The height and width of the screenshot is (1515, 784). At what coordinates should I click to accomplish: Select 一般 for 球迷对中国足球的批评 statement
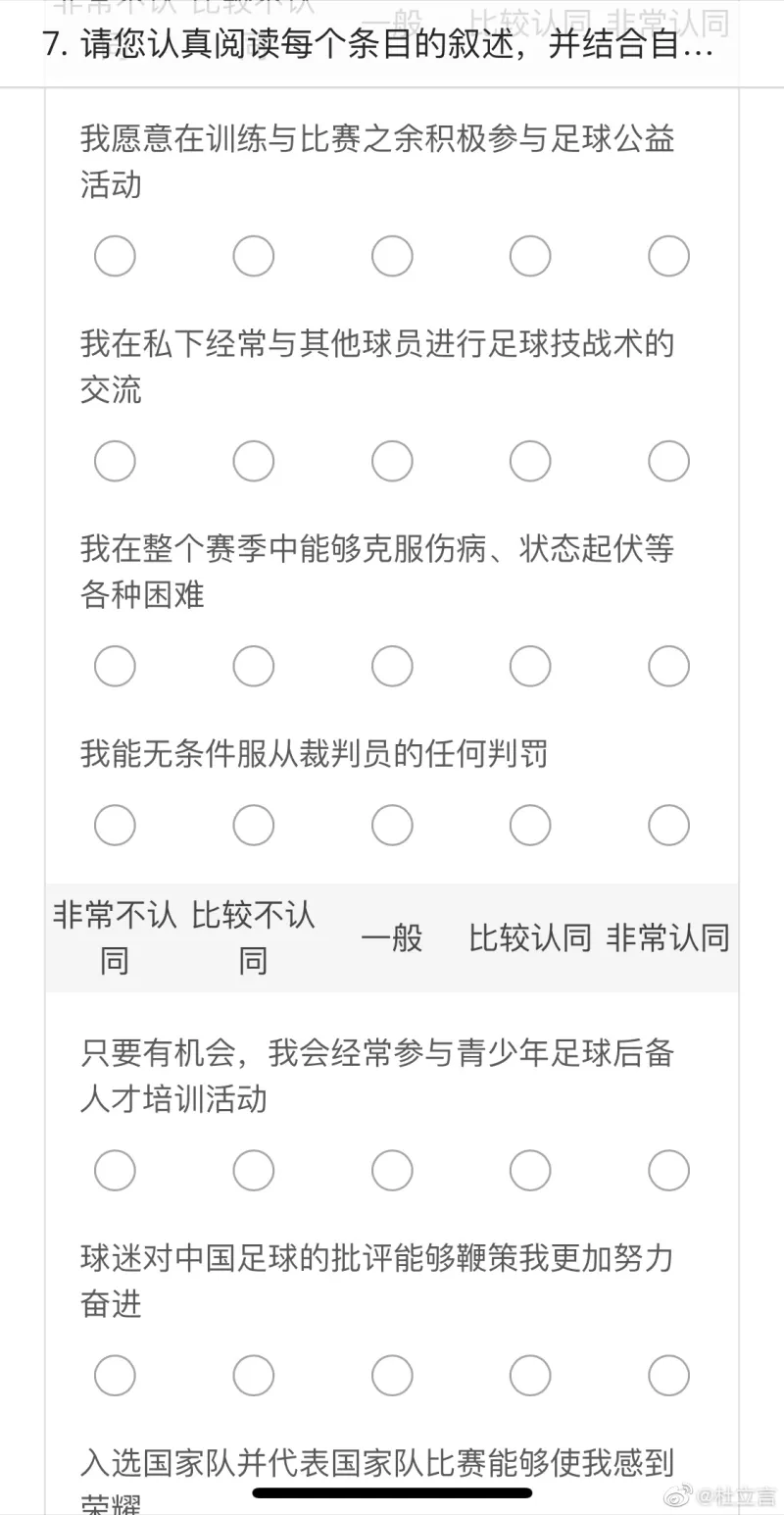pos(392,1375)
